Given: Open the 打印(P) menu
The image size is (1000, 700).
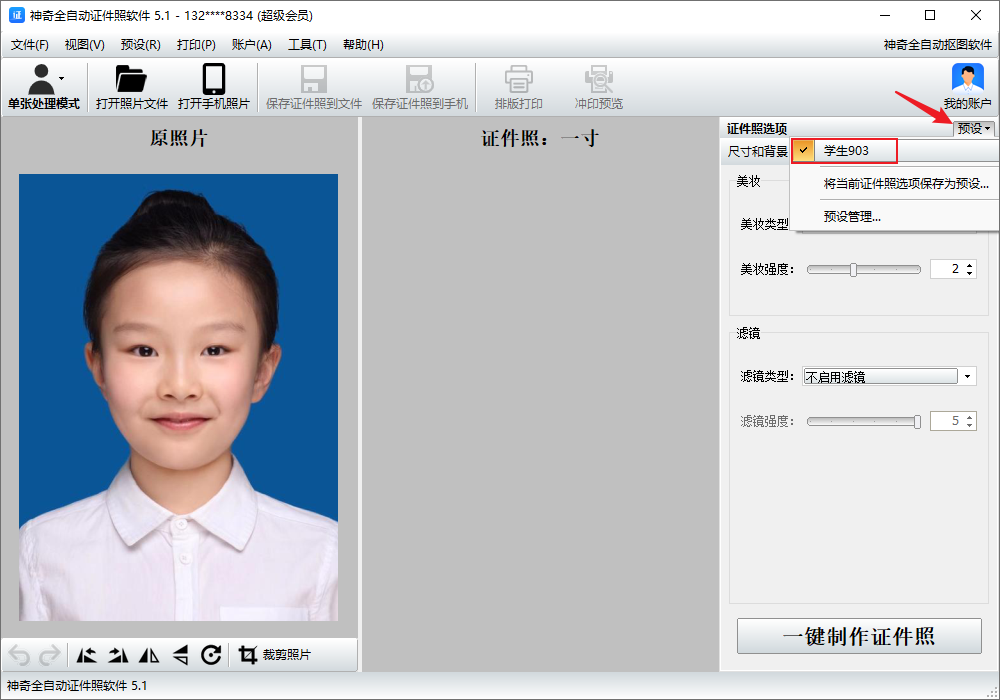Looking at the screenshot, I should 196,45.
